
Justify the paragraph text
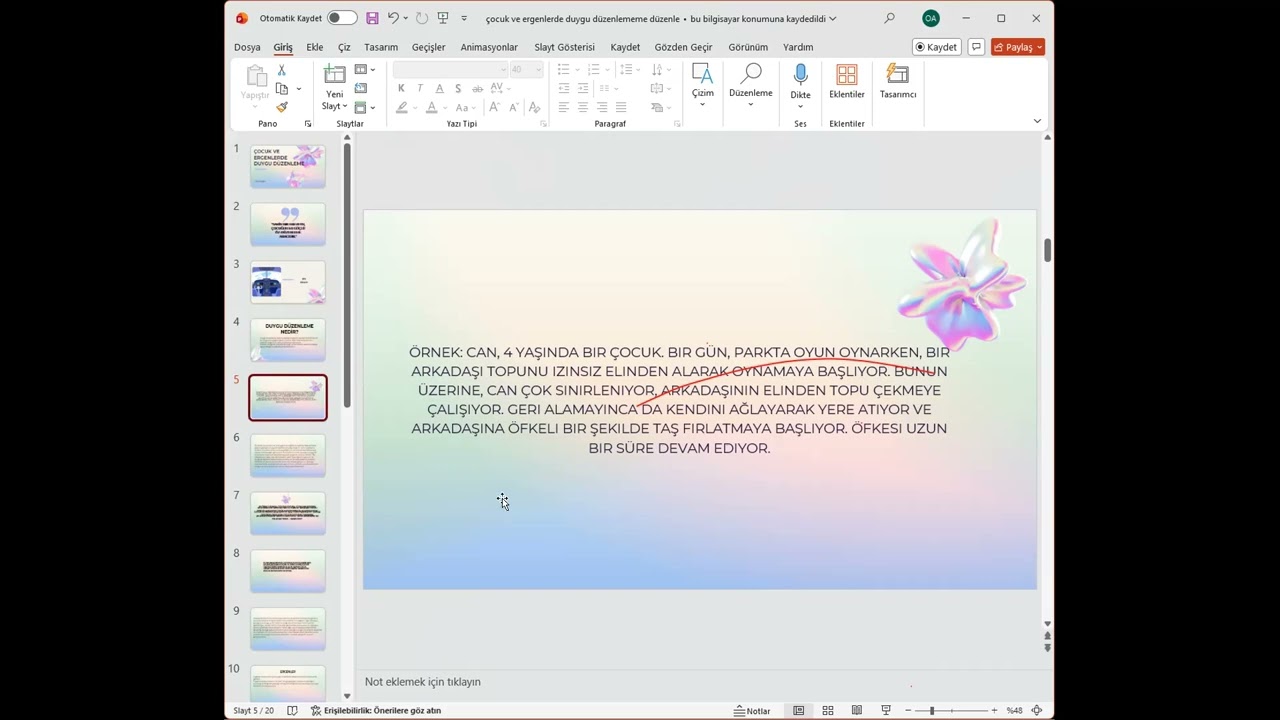coord(621,107)
